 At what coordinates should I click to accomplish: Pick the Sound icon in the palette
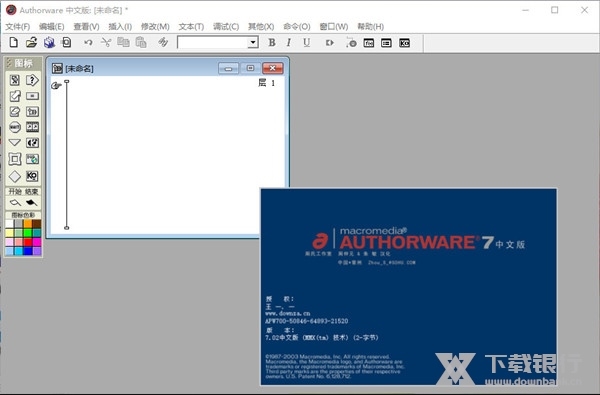coord(32,143)
